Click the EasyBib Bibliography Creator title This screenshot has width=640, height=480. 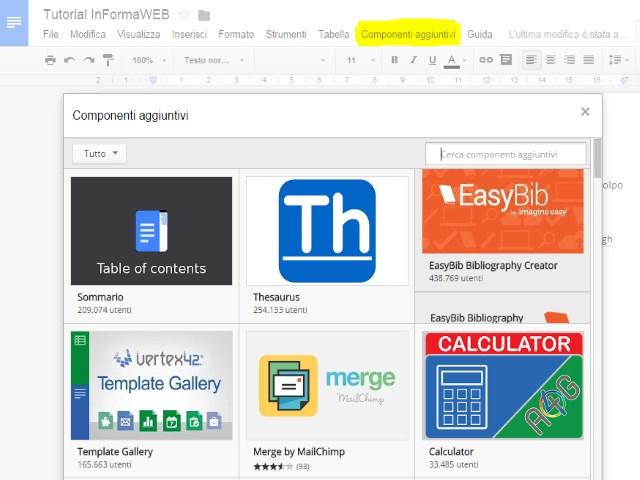[x=493, y=266]
